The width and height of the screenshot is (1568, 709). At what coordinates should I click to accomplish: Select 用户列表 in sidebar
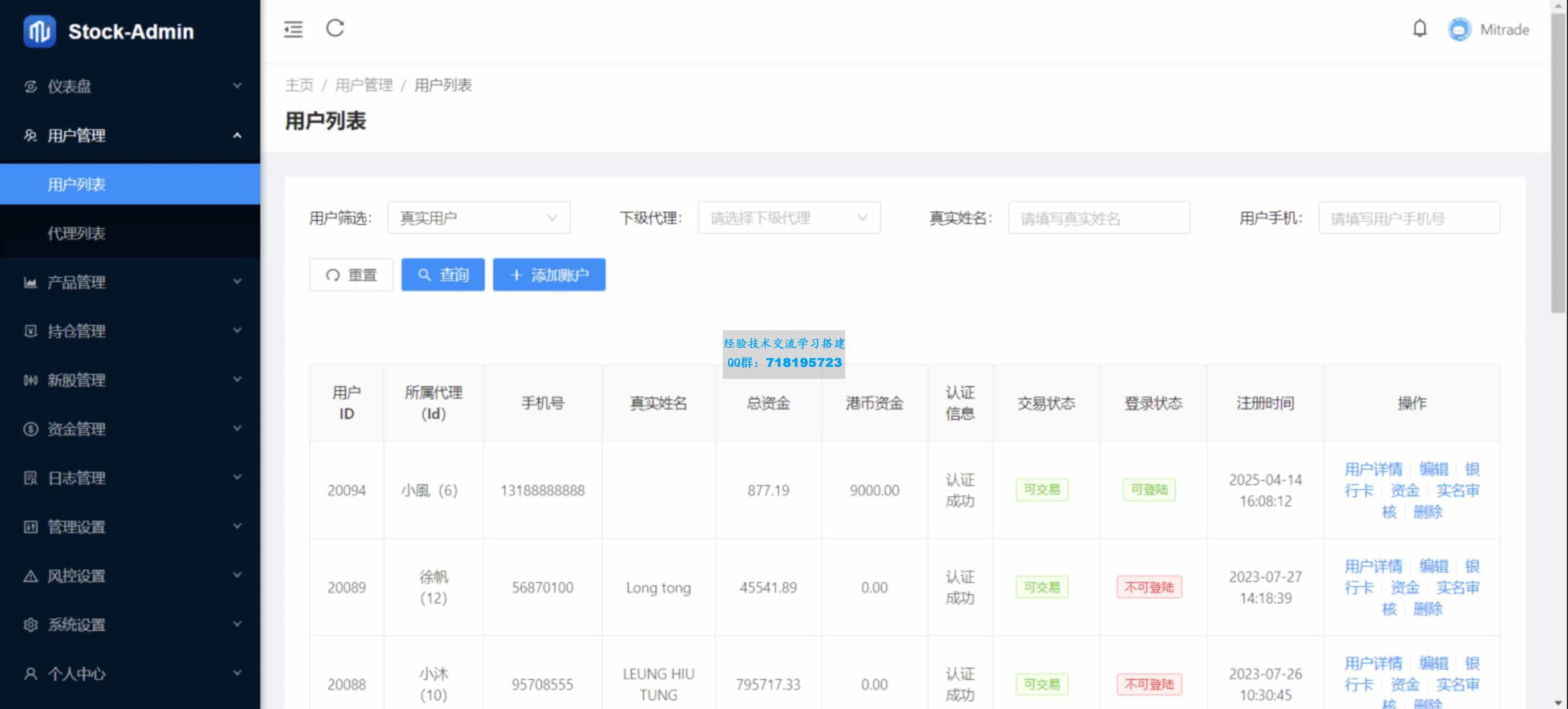click(130, 184)
